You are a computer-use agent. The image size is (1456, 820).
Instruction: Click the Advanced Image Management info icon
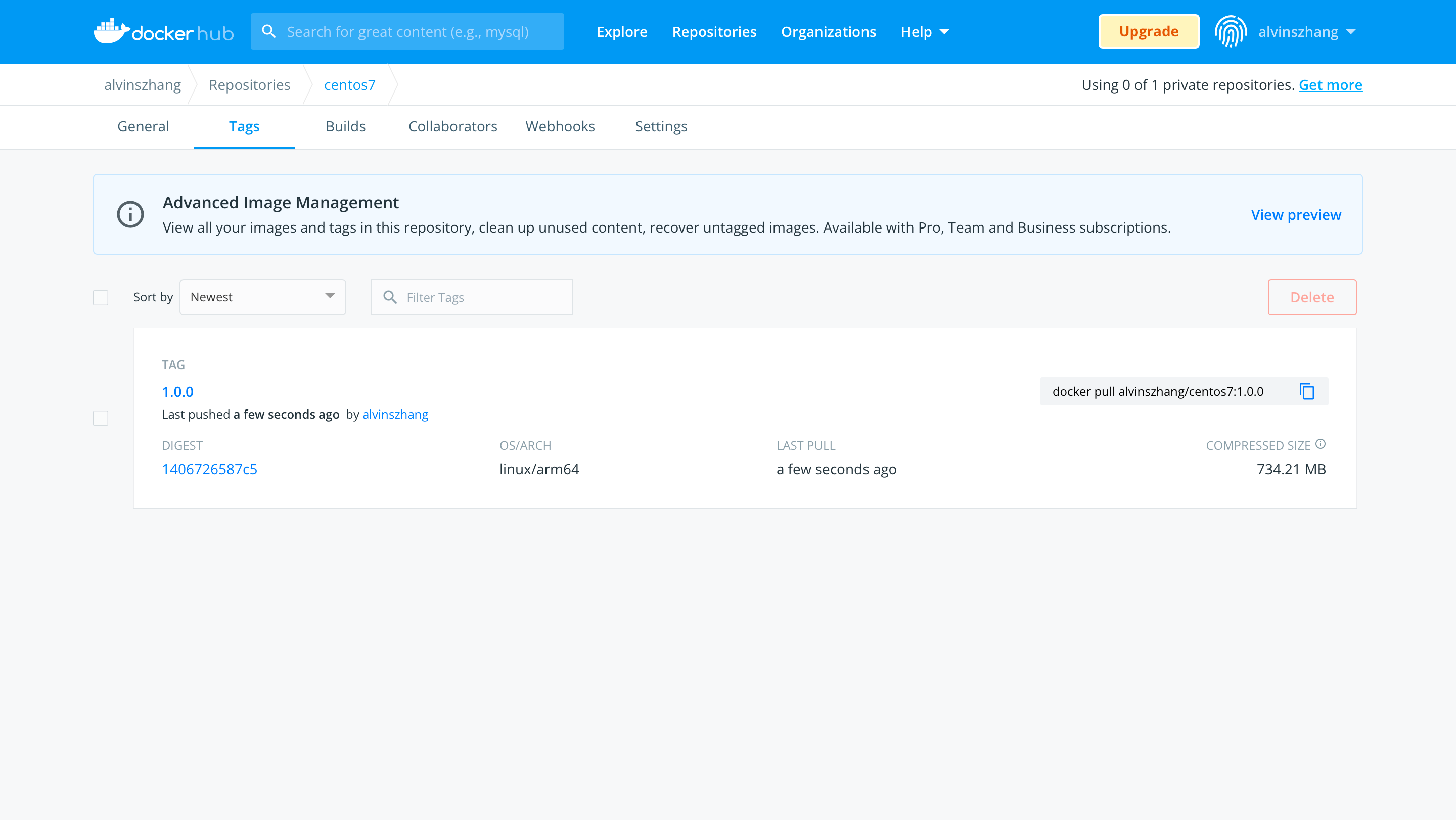click(x=130, y=214)
